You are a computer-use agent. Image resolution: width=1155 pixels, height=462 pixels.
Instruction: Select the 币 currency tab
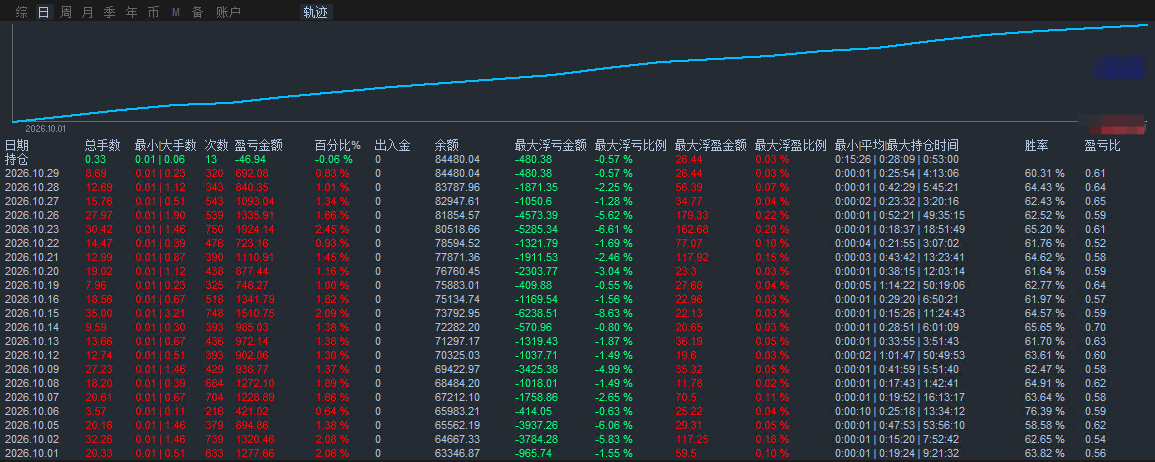[x=153, y=12]
